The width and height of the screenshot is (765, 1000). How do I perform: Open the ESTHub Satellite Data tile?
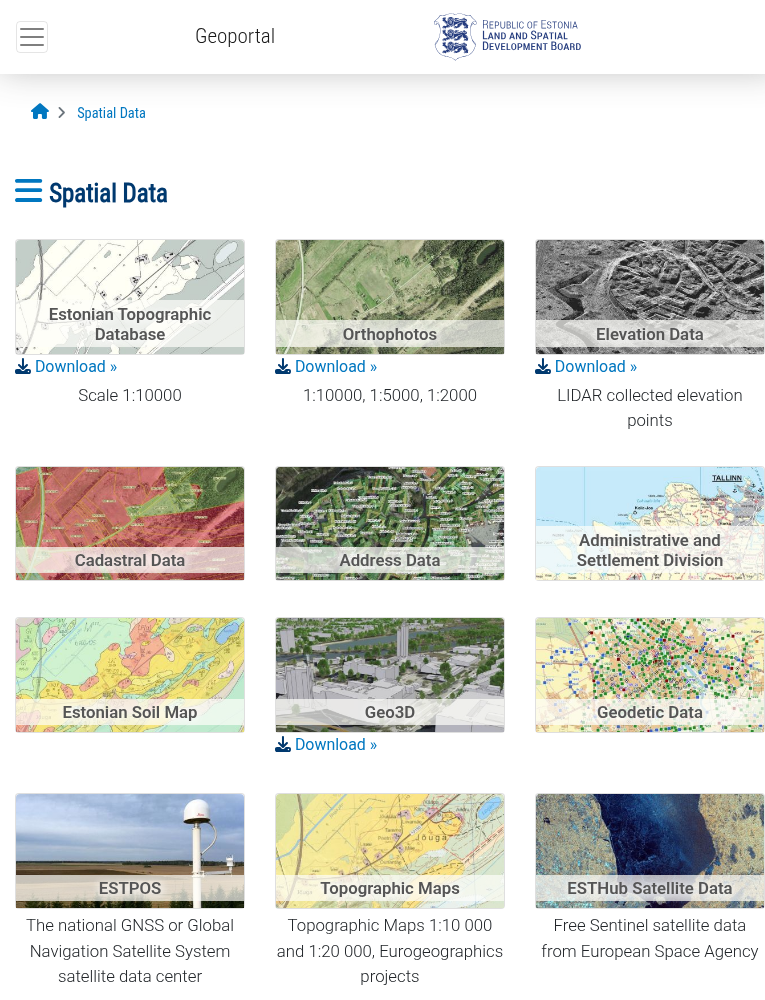(650, 851)
